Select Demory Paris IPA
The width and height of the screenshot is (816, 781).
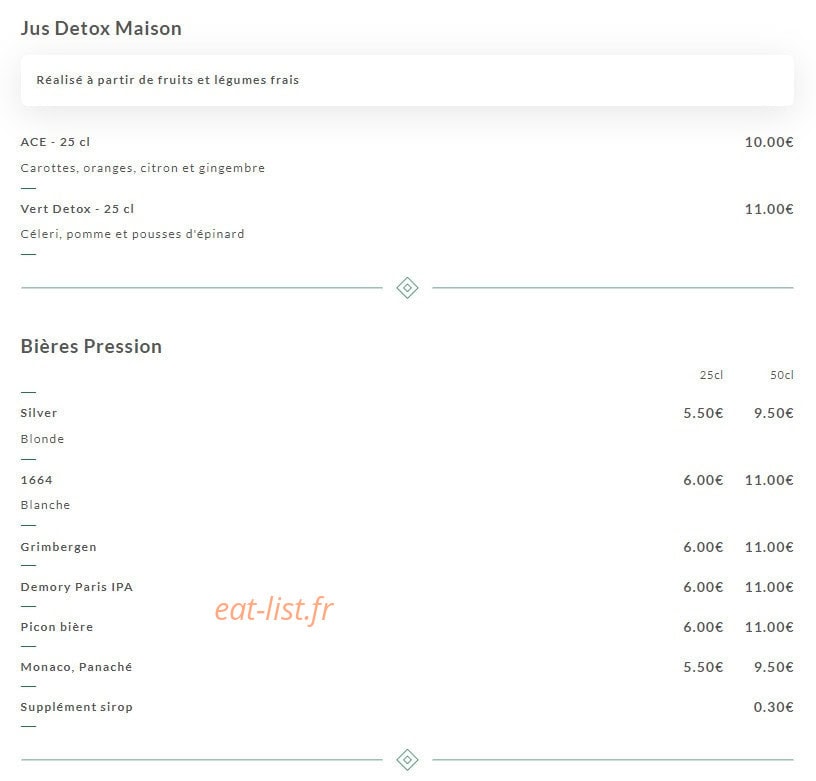pyautogui.click(x=76, y=587)
